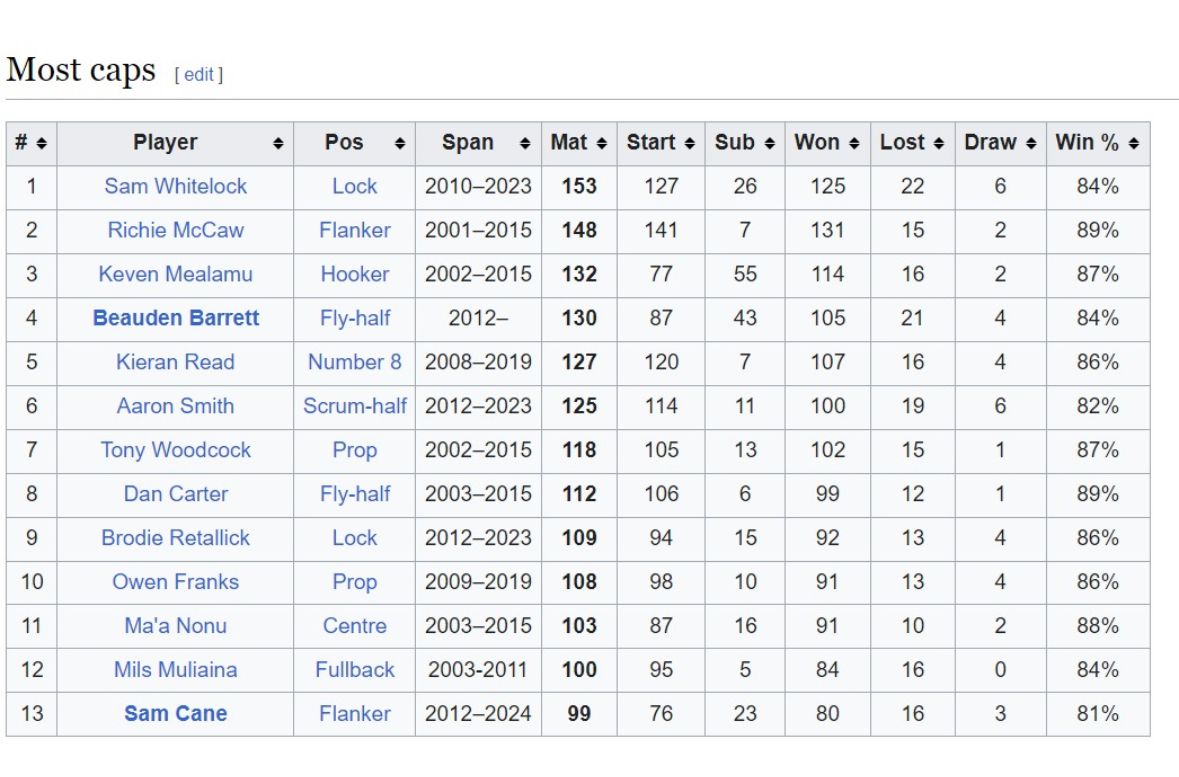Sort table by Player column arrows
The width and height of the screenshot is (1179, 777).
click(x=278, y=144)
